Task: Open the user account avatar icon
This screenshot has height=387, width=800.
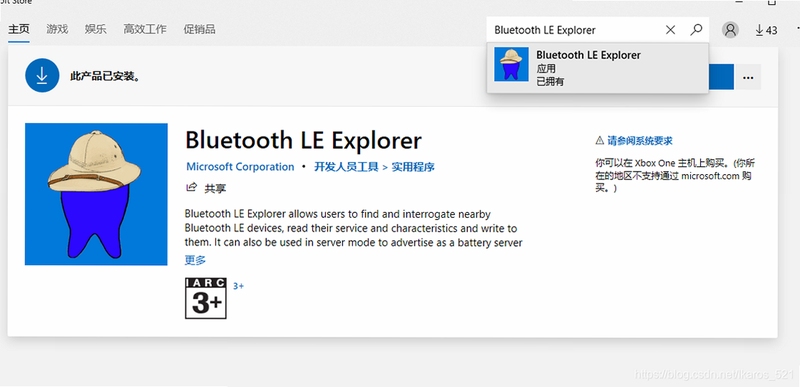Action: [x=731, y=30]
